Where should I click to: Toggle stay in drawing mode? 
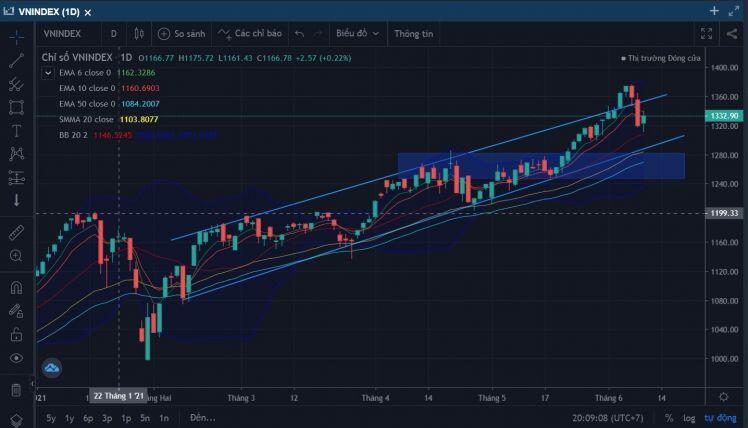pos(16,311)
